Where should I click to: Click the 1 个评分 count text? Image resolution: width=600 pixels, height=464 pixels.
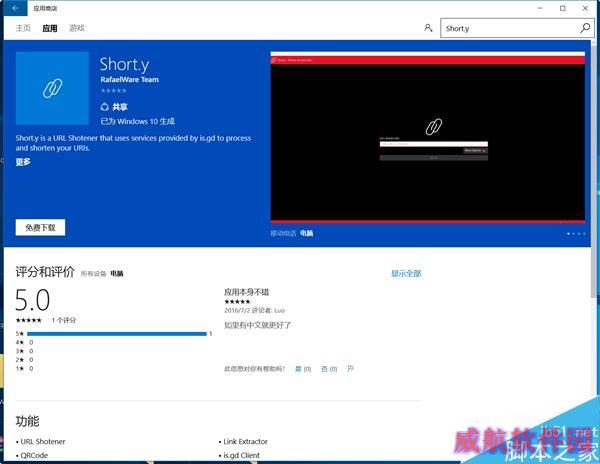tap(64, 320)
